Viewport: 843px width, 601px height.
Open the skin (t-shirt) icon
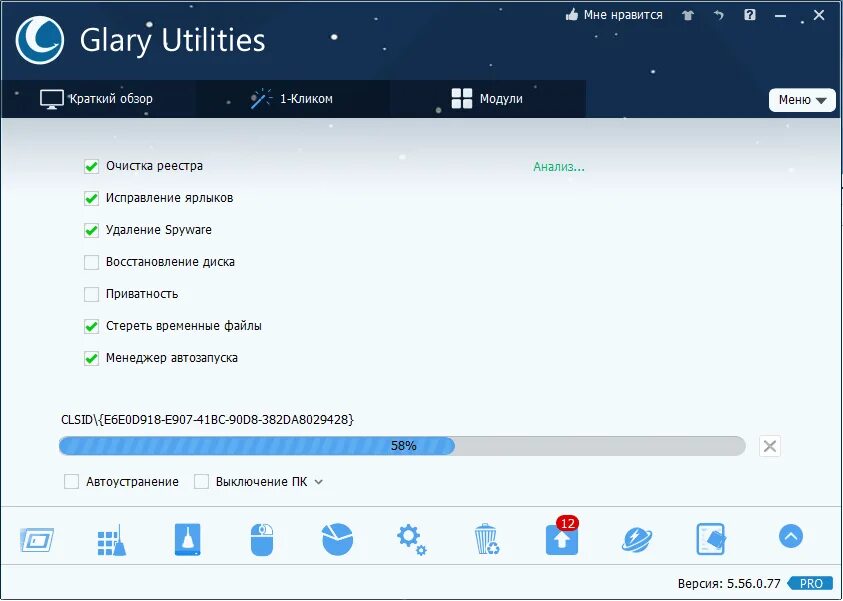[x=688, y=15]
